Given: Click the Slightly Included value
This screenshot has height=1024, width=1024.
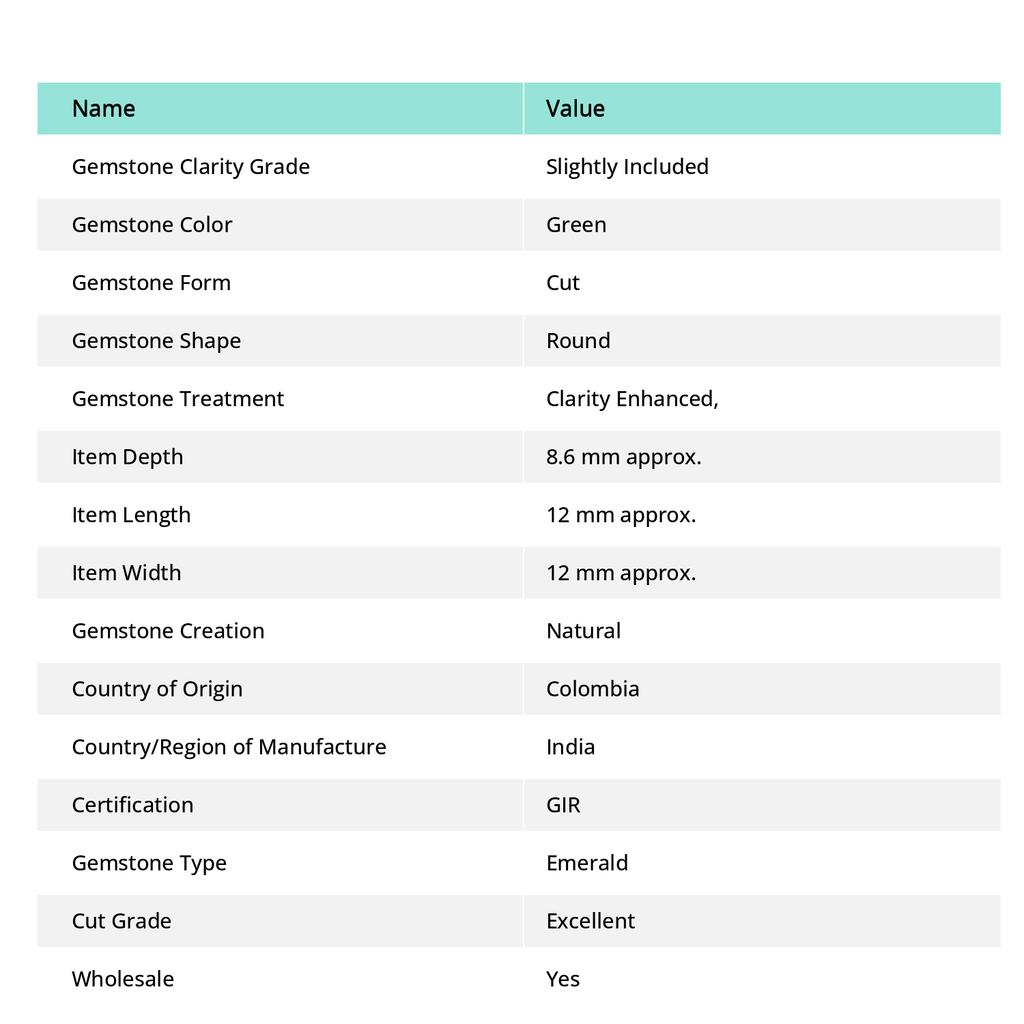Looking at the screenshot, I should click(627, 166).
